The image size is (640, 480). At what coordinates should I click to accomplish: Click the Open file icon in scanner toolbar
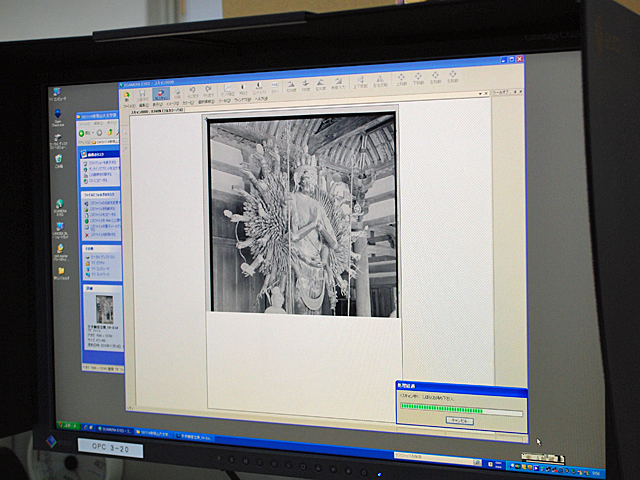(127, 97)
